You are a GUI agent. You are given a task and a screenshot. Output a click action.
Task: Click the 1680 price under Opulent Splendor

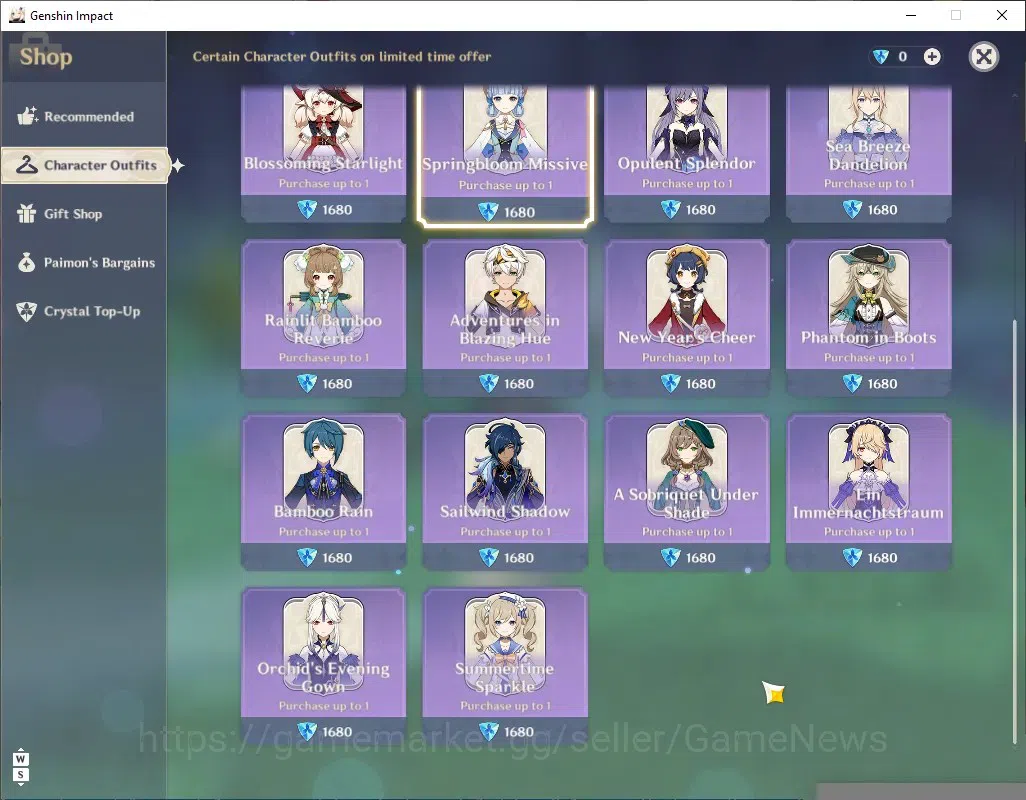[700, 210]
